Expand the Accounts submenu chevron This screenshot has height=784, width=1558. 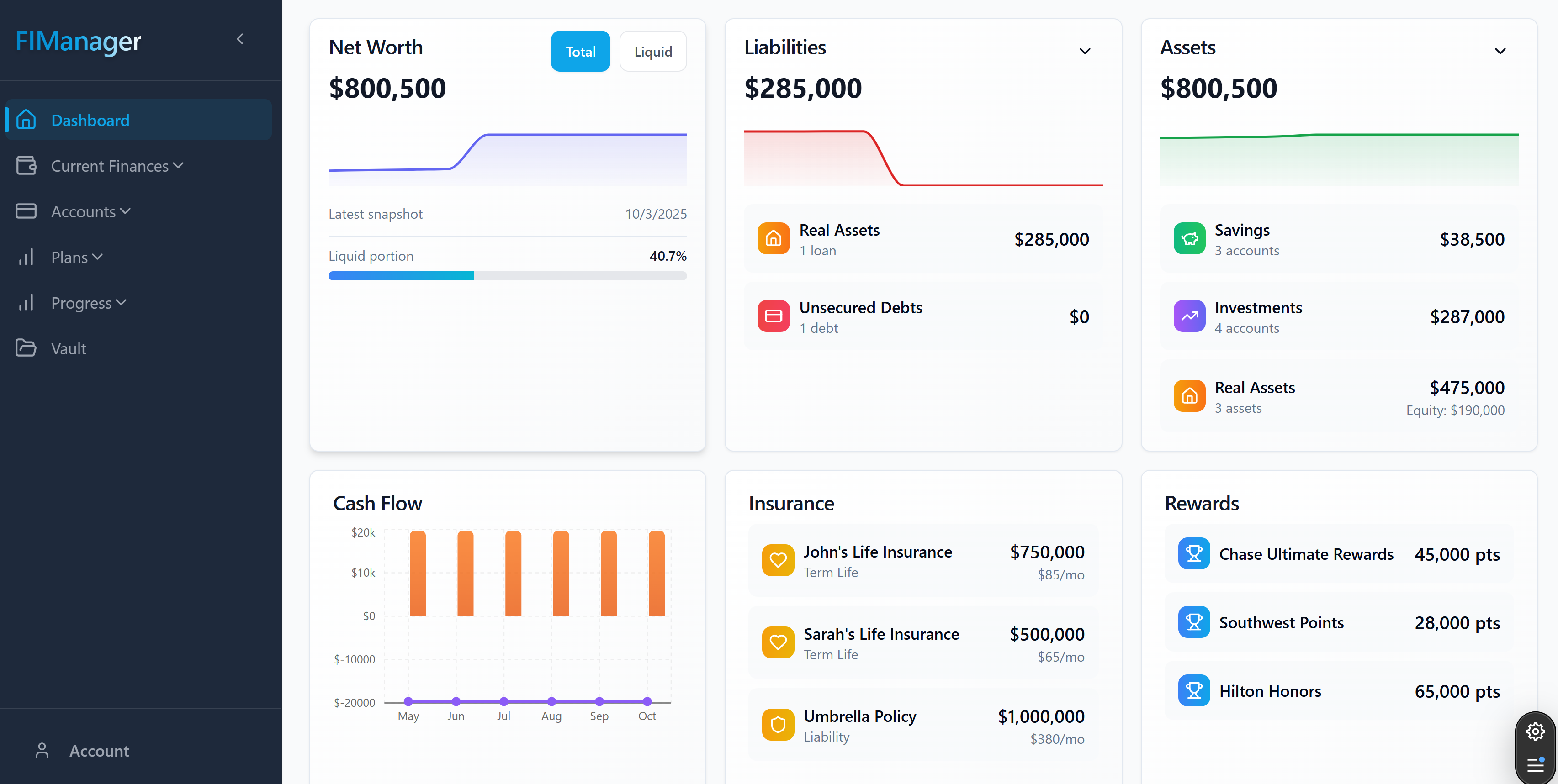125,211
